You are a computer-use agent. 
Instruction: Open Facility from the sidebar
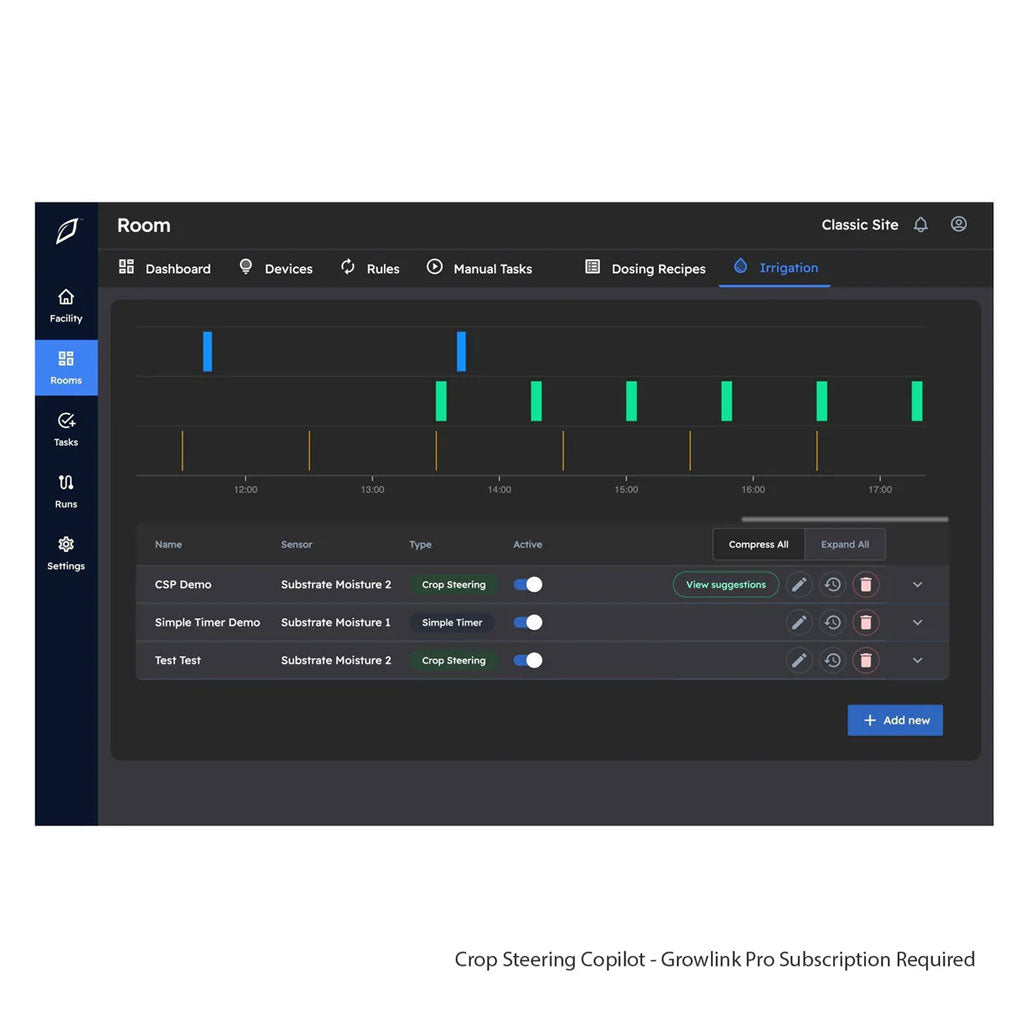pos(66,305)
